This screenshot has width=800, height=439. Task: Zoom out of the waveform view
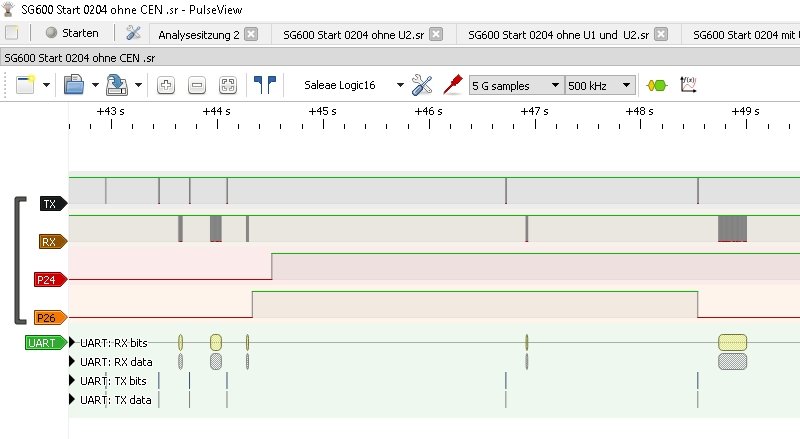197,86
